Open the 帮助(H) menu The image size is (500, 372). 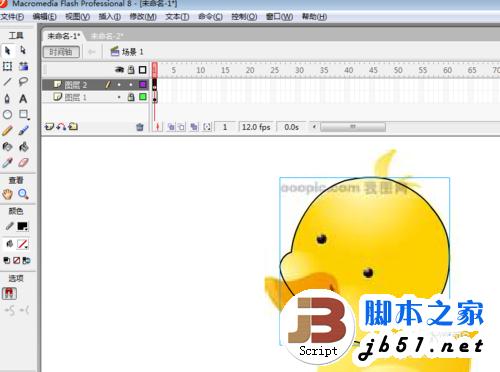click(314, 17)
